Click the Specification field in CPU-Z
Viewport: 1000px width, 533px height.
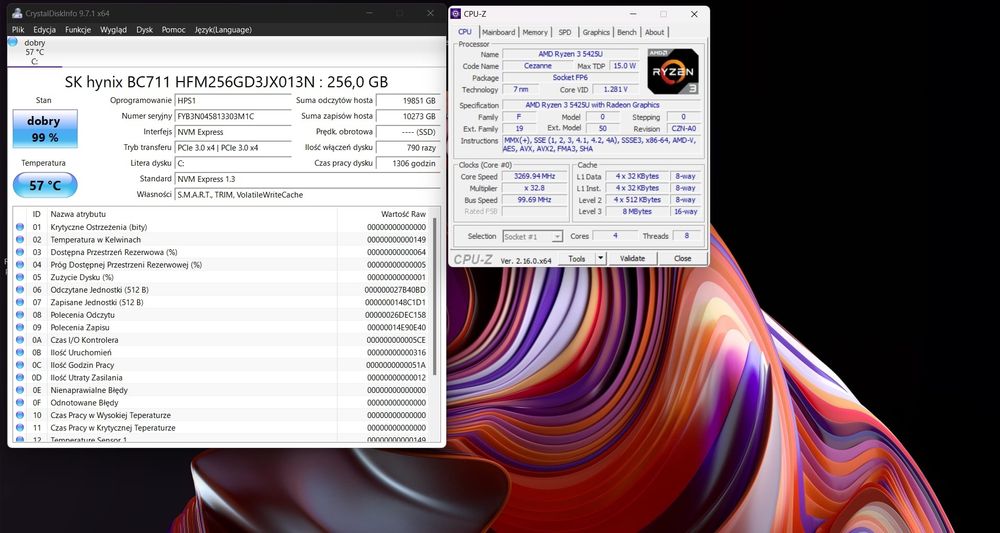602,105
